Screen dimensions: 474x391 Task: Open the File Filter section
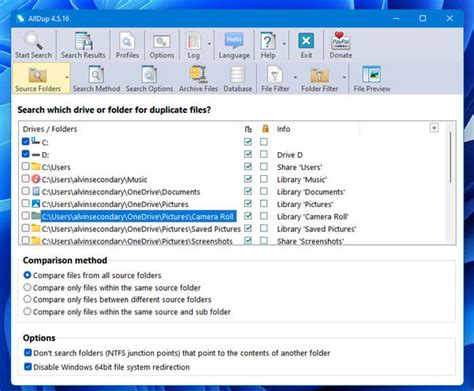point(275,79)
